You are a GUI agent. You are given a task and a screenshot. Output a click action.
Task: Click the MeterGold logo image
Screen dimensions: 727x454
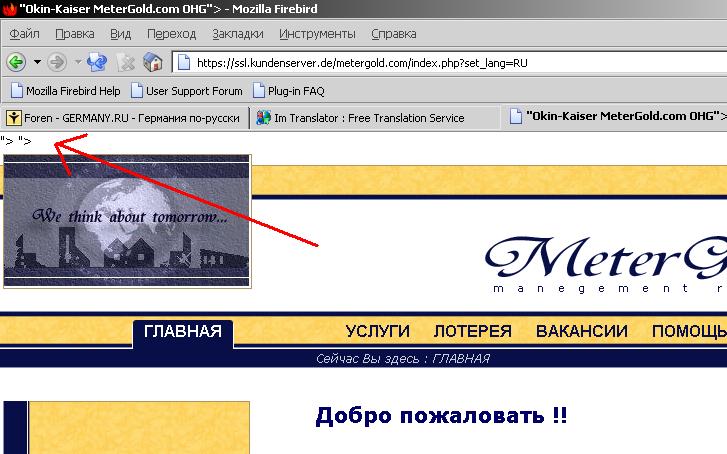[x=606, y=263]
